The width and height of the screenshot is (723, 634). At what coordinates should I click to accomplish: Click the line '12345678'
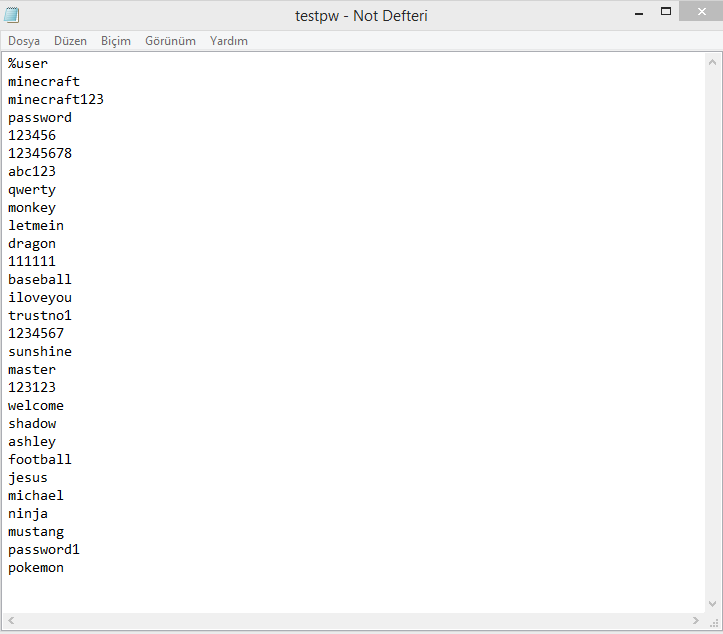pos(40,154)
